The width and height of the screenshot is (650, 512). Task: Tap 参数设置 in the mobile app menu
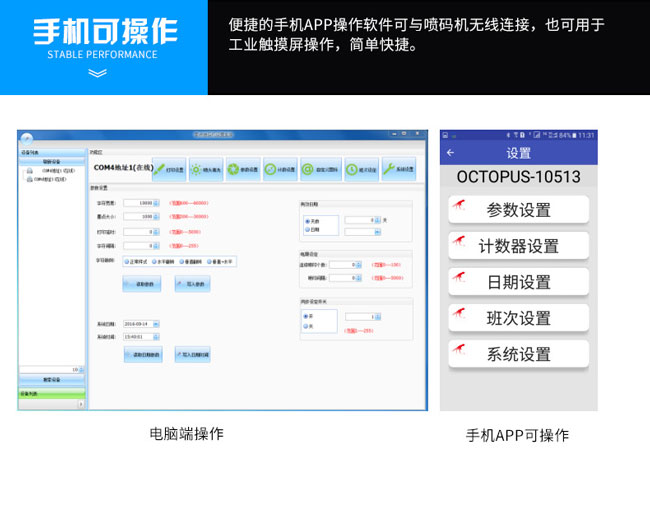point(518,210)
